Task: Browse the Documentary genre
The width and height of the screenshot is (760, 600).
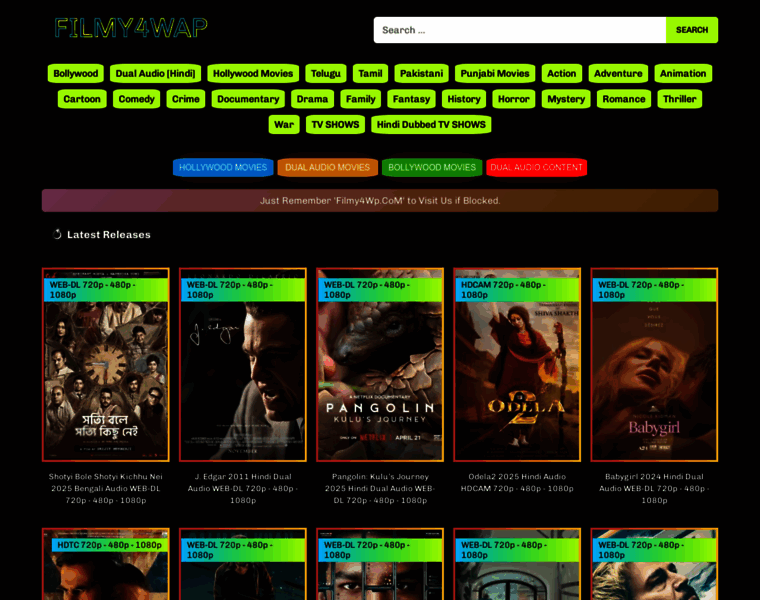Action: point(248,99)
